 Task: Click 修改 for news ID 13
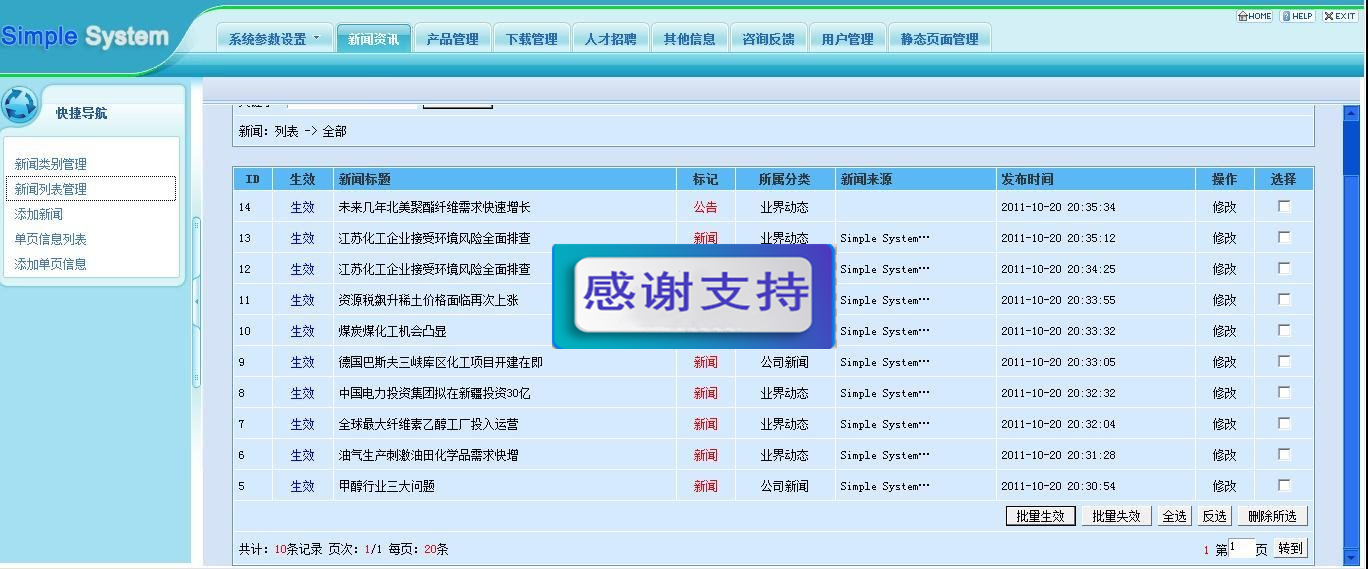1224,238
